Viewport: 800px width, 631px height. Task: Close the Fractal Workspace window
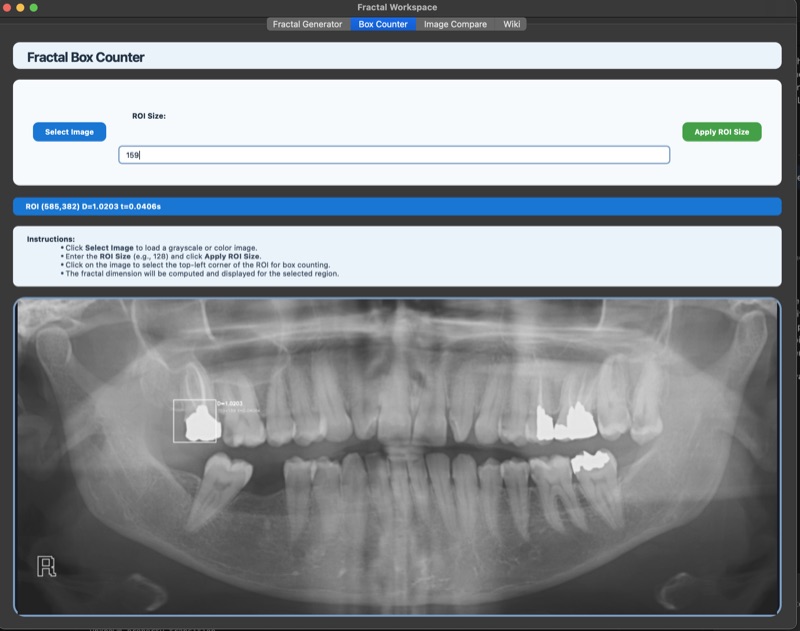[7, 7]
